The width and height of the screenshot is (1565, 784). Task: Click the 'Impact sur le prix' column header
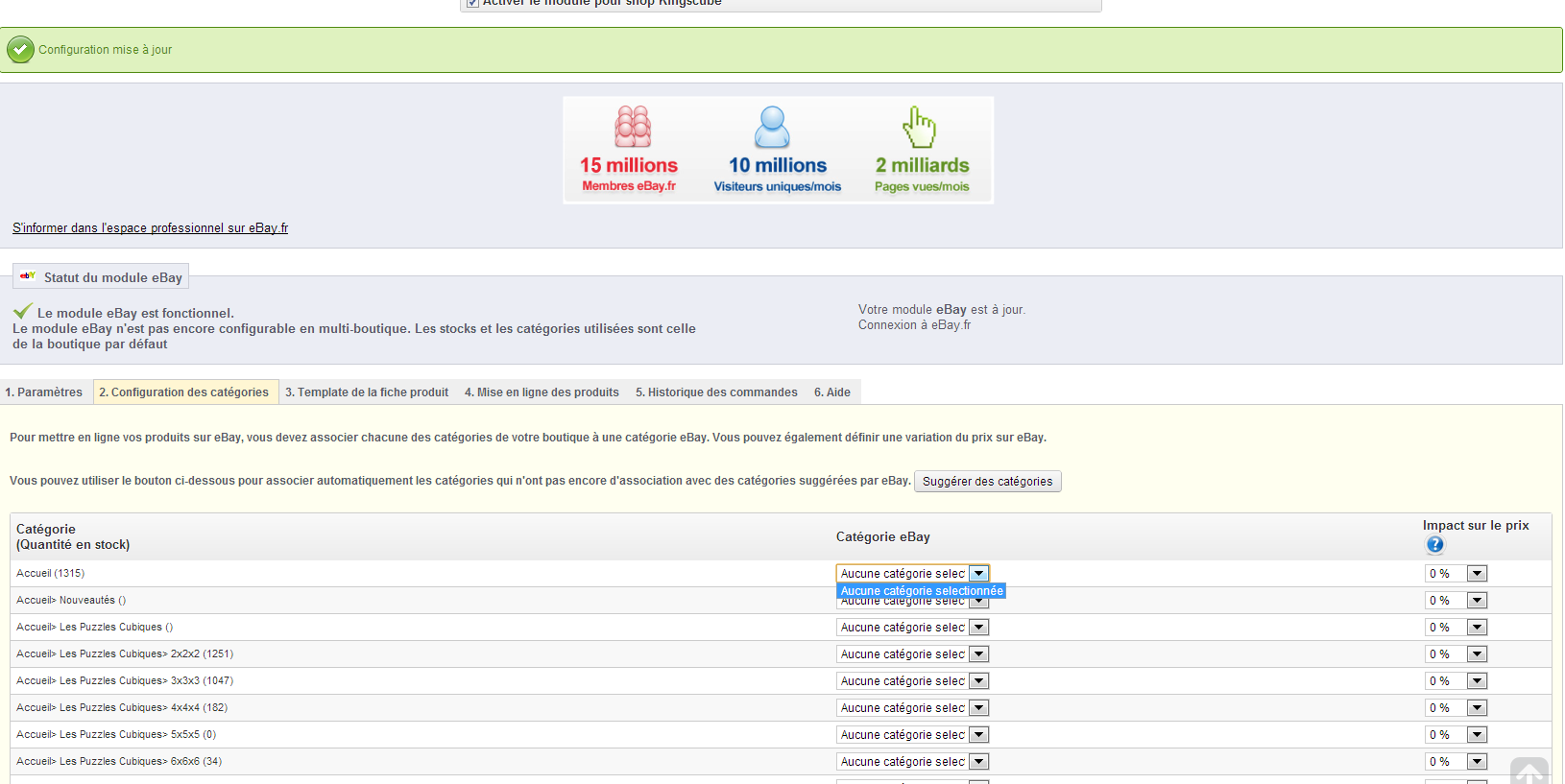(1476, 526)
